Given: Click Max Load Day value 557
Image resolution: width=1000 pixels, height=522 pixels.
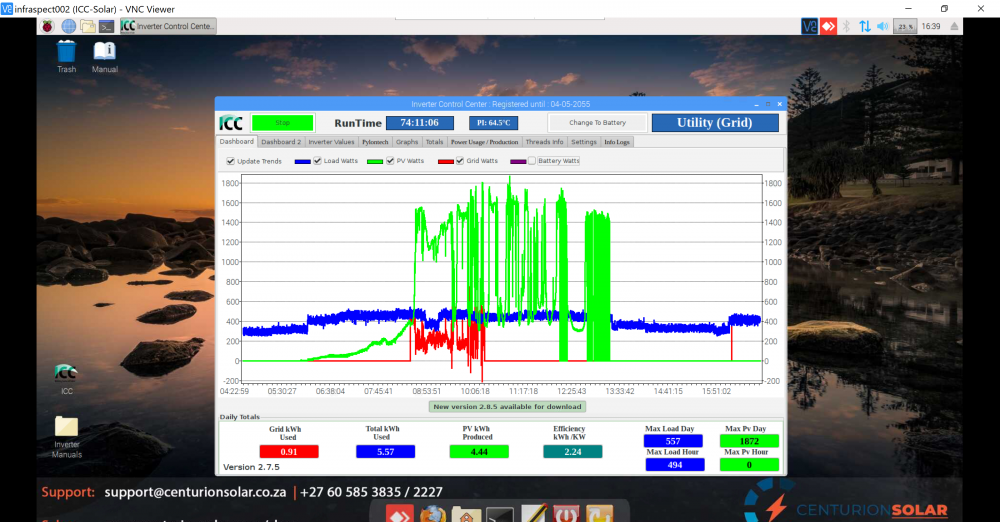Looking at the screenshot, I should pos(673,441).
